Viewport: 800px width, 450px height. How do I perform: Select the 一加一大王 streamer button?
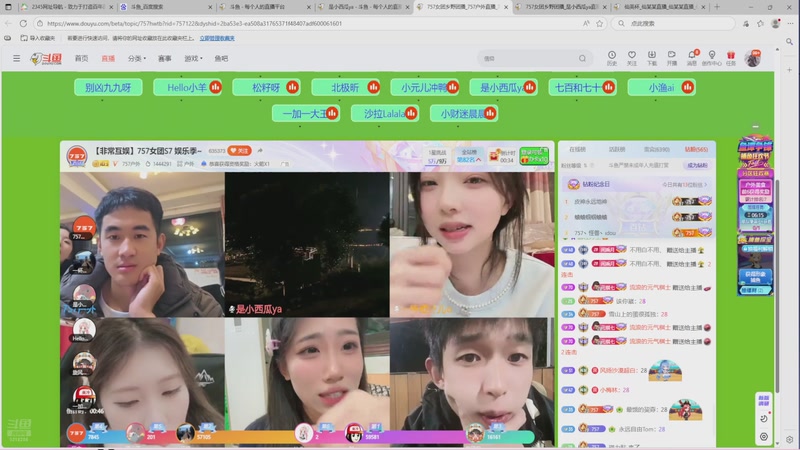[306, 113]
